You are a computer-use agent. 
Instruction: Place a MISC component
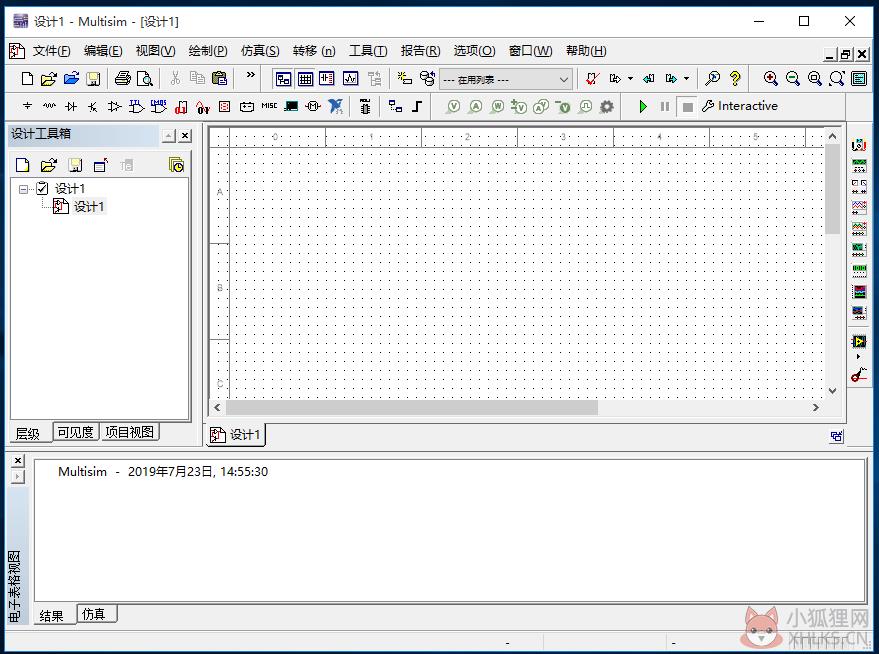click(269, 106)
